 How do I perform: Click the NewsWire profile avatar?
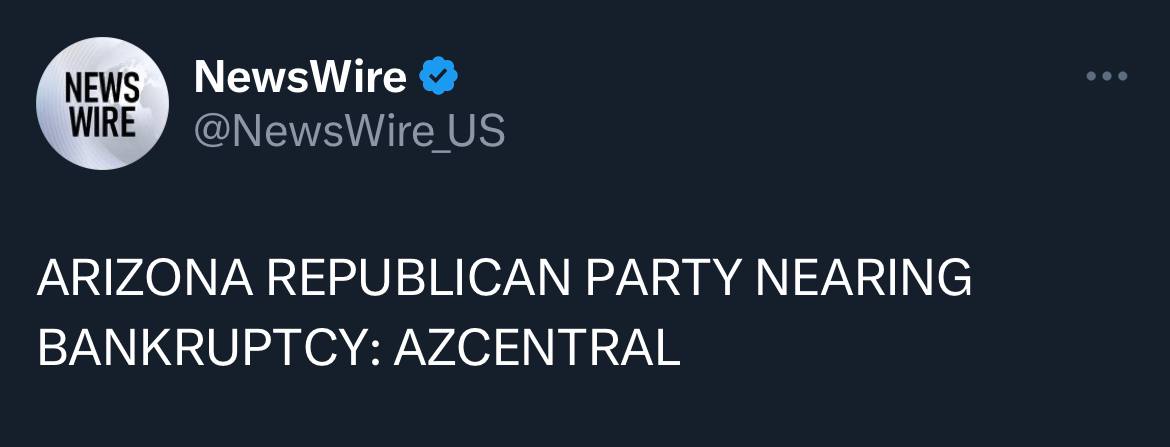(102, 103)
